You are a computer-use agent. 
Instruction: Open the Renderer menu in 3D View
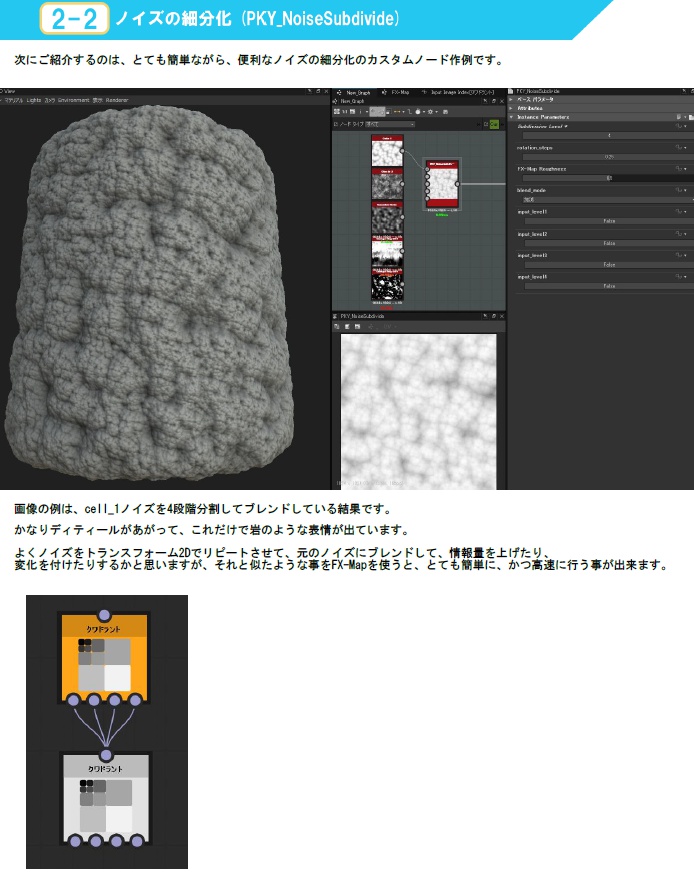(117, 100)
